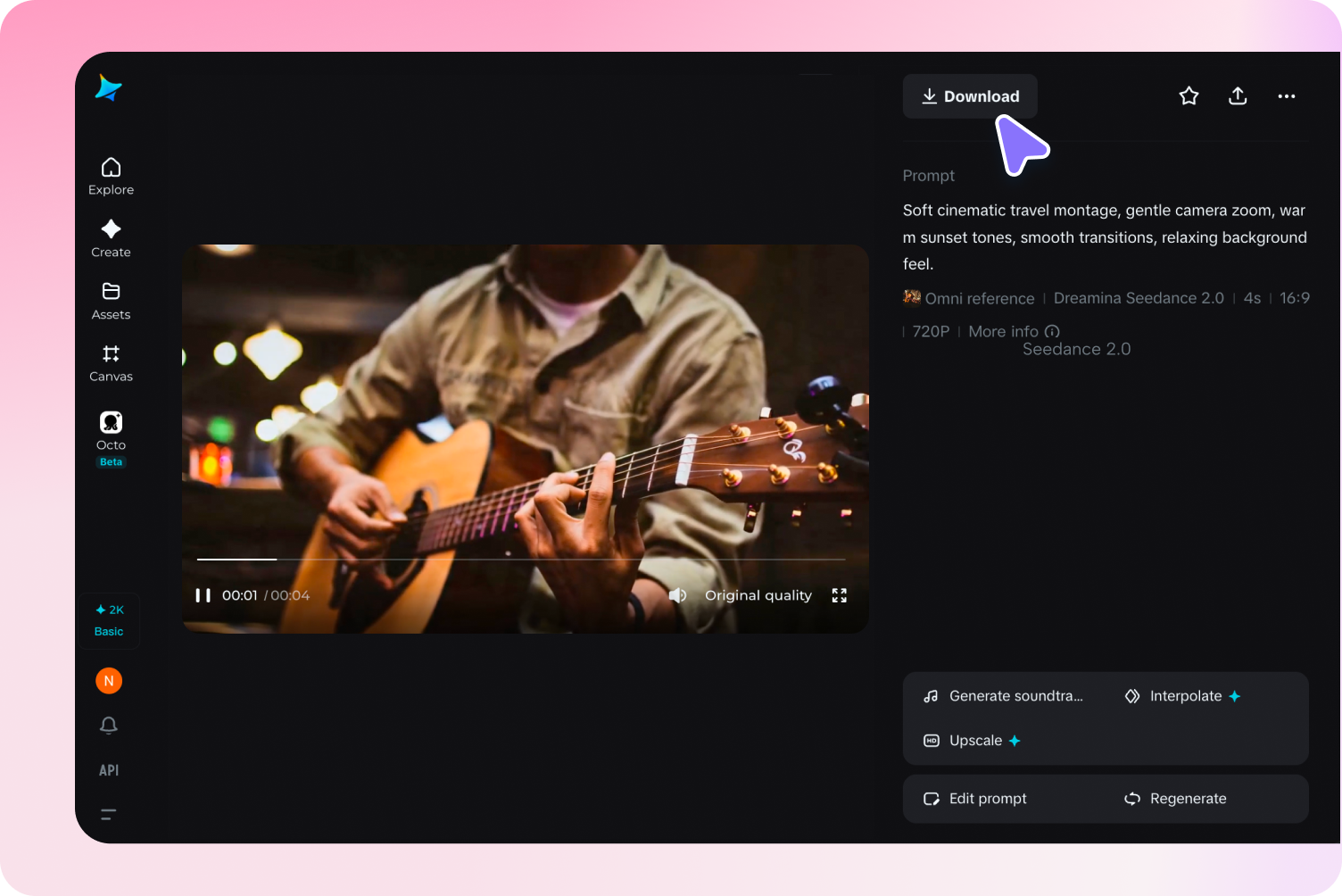Click the 'Prompt' heading label
Screen dimensions: 1342x896
(x=928, y=176)
